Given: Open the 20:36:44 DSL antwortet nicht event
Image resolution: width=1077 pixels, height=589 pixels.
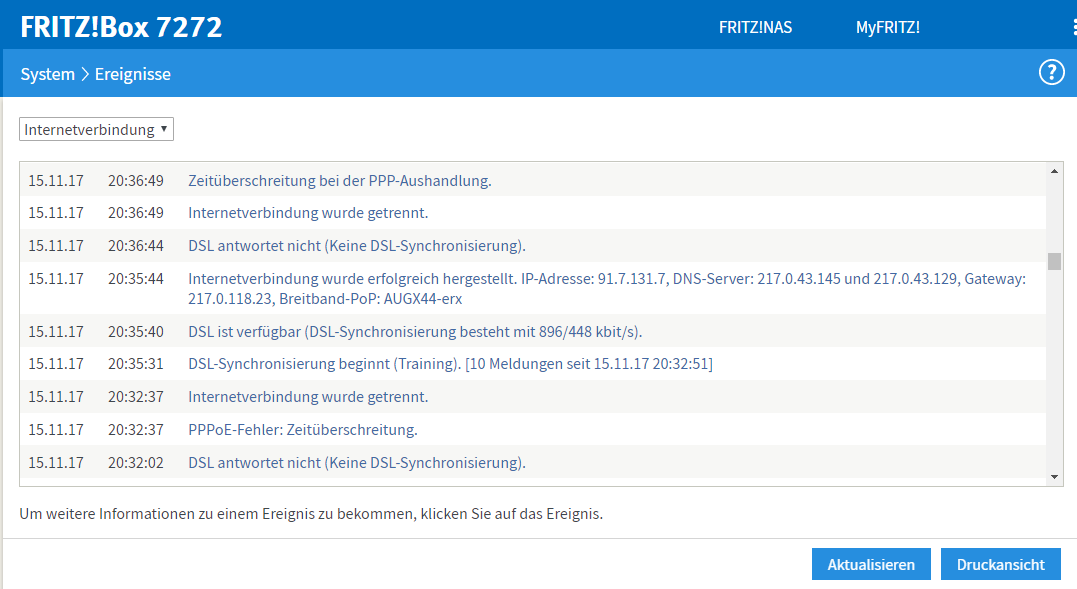Looking at the screenshot, I should point(356,246).
